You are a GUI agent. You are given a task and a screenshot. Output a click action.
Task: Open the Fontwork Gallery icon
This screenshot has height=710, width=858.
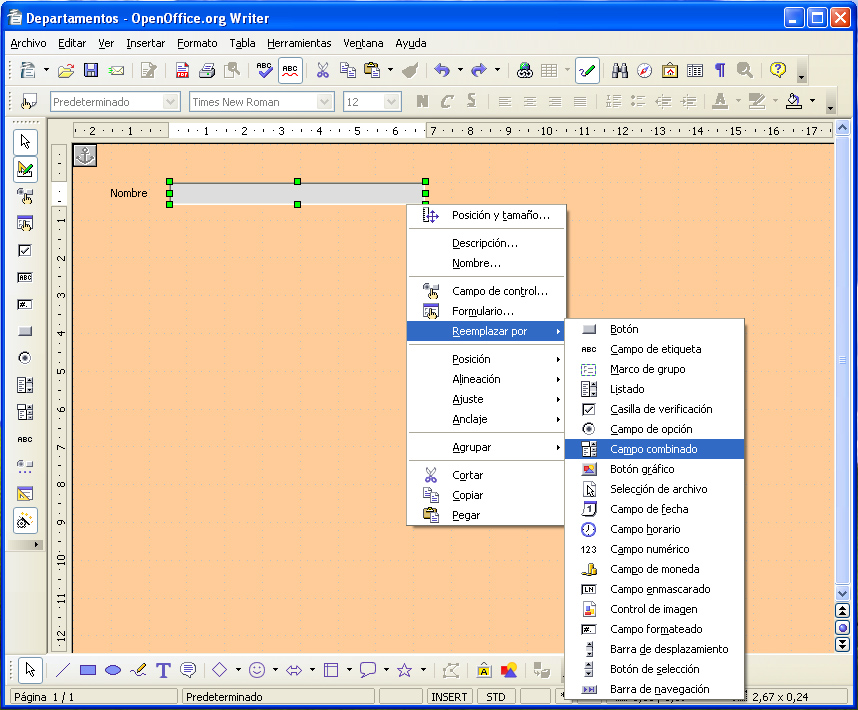pyautogui.click(x=484, y=670)
